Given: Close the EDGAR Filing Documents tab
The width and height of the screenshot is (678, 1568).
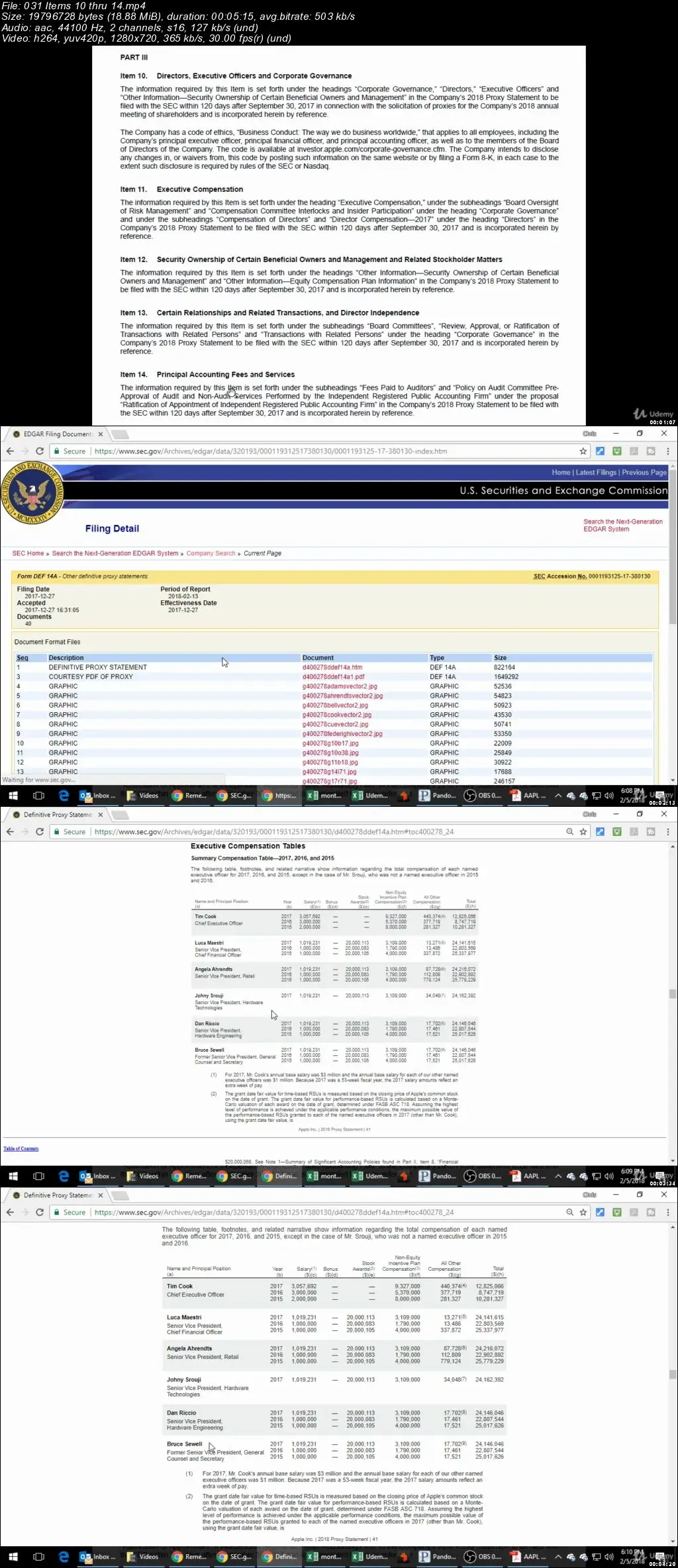Looking at the screenshot, I should tap(101, 434).
